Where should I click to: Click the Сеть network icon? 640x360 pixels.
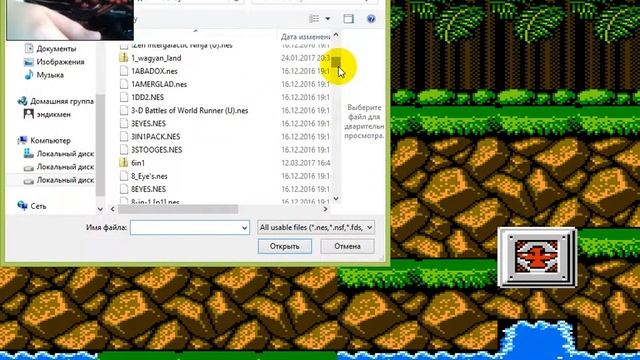22,206
